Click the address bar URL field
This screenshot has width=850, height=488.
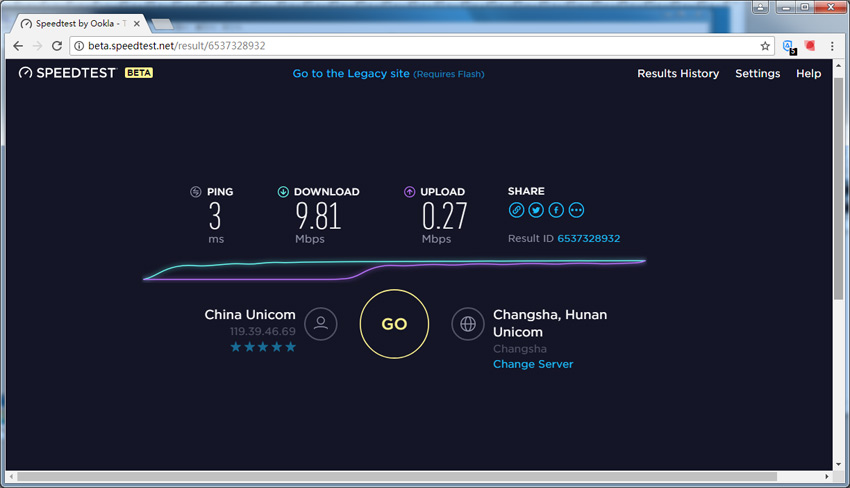point(400,46)
